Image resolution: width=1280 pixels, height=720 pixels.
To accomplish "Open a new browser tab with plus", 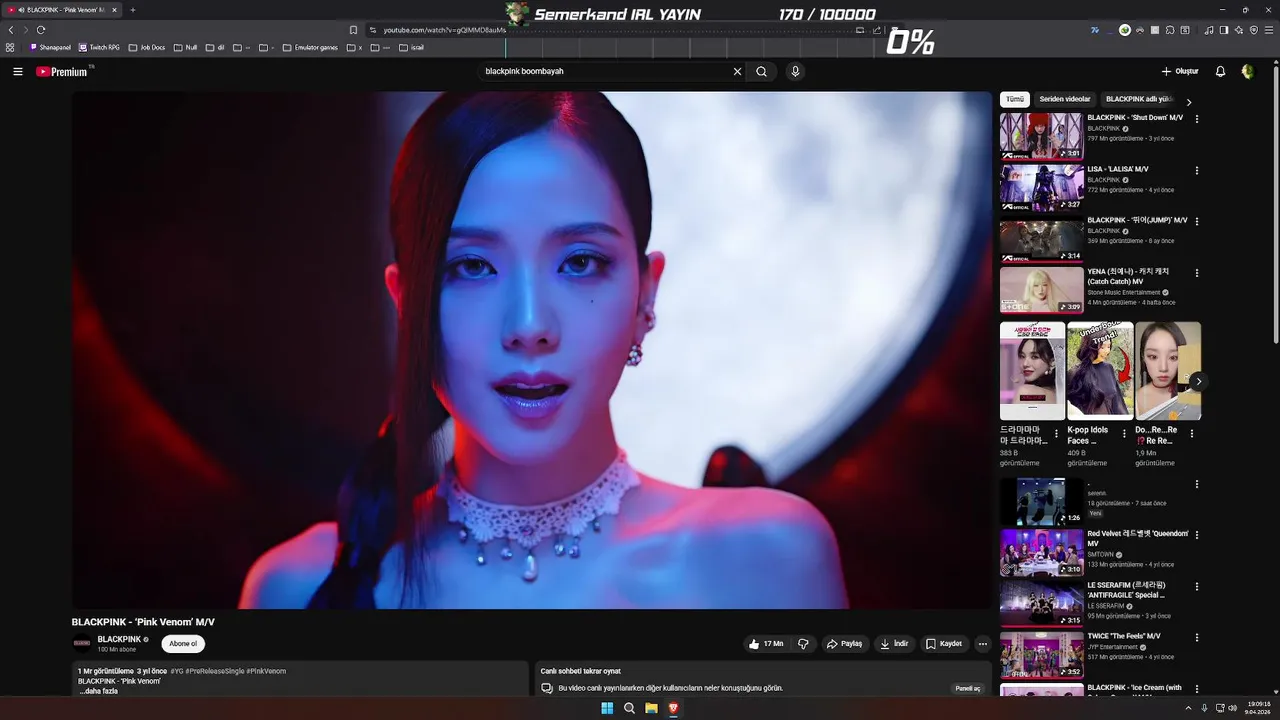I will tap(132, 10).
